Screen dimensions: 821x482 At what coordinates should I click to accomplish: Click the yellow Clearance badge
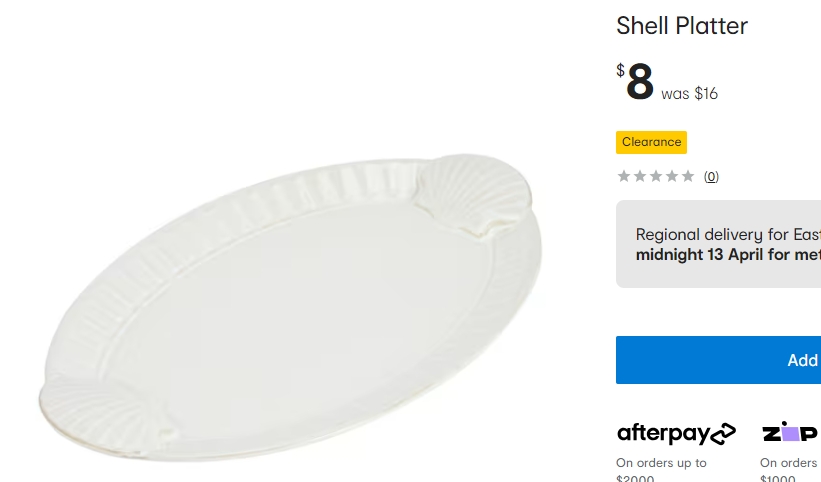click(651, 142)
